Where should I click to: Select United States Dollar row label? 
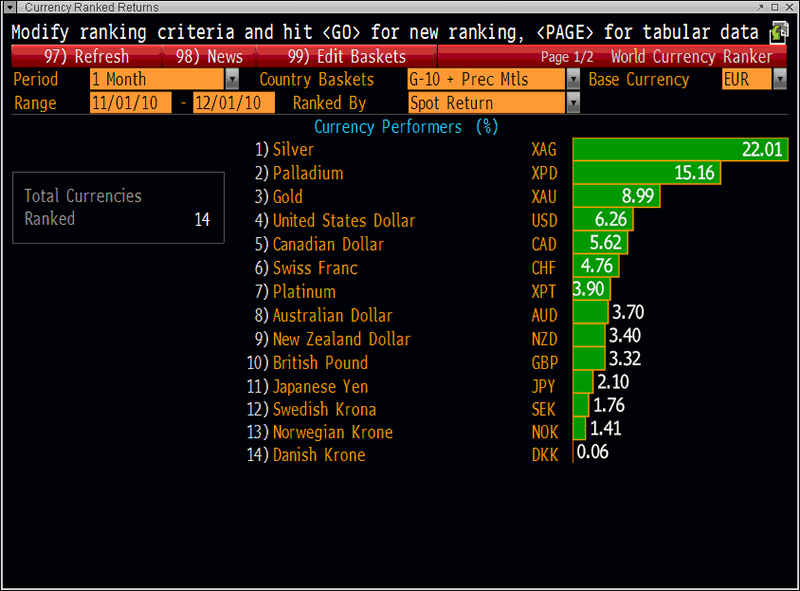click(x=343, y=221)
